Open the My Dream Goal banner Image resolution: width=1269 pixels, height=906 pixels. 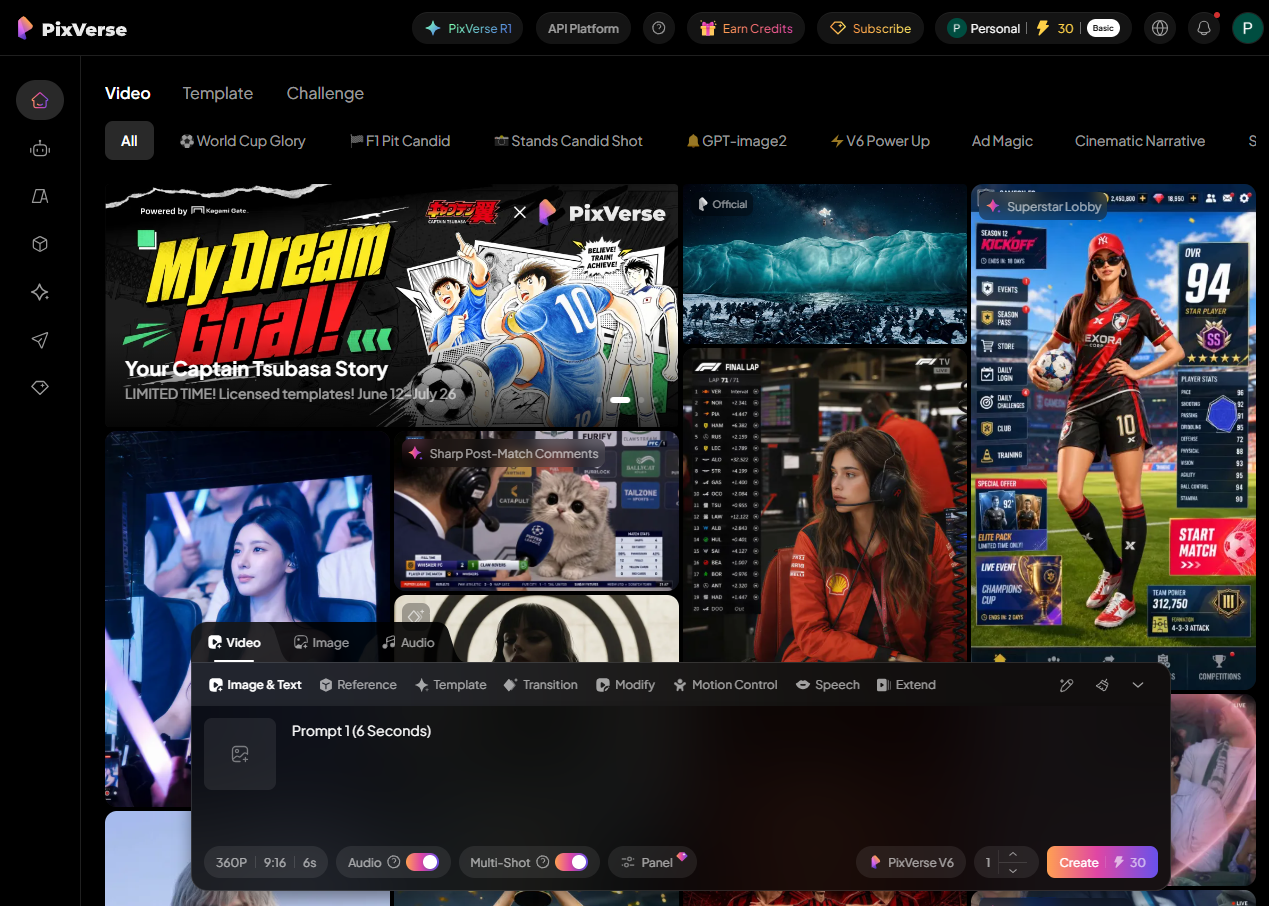tap(392, 306)
